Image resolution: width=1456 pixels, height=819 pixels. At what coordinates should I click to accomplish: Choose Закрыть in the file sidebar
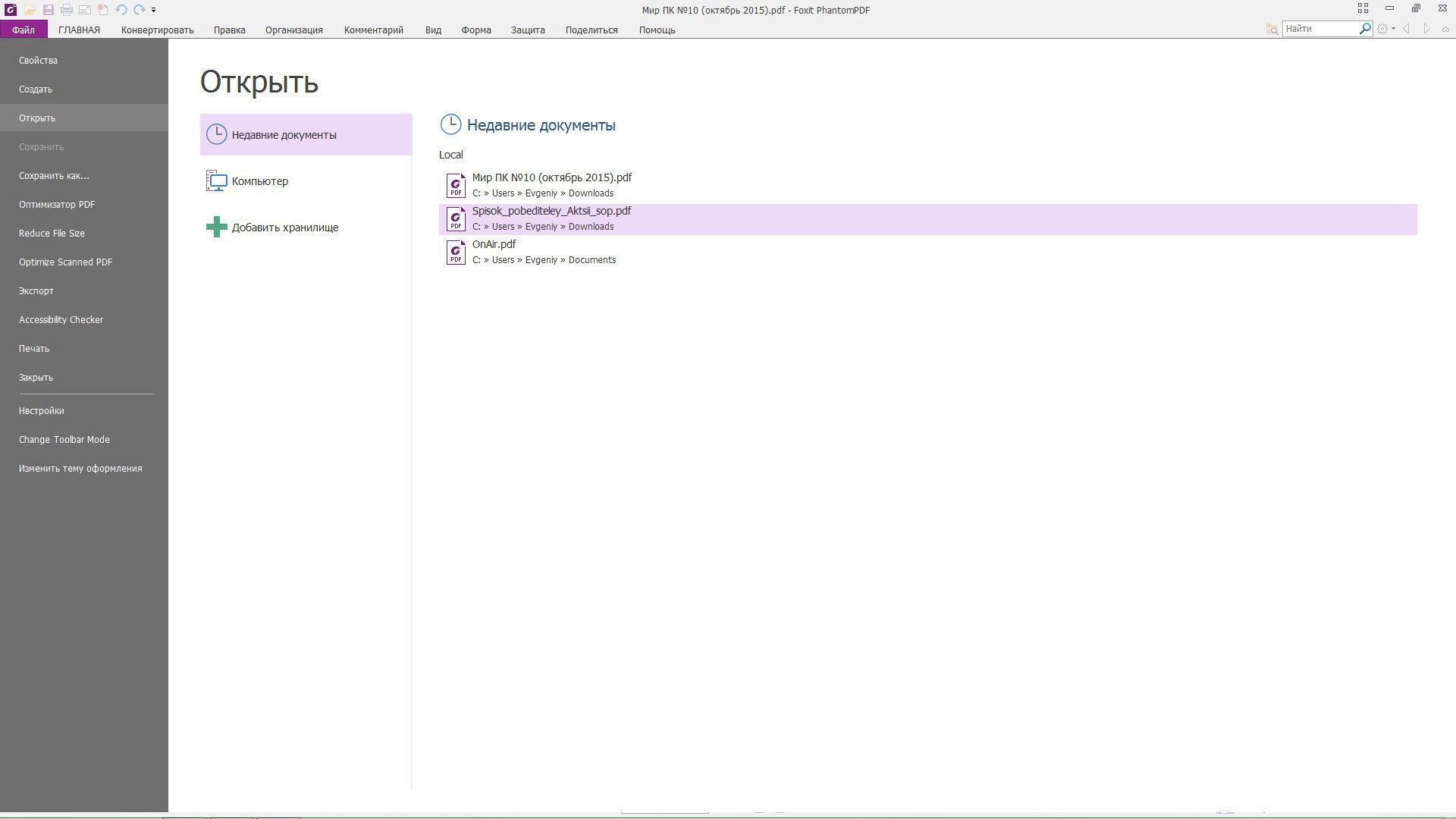(x=84, y=377)
